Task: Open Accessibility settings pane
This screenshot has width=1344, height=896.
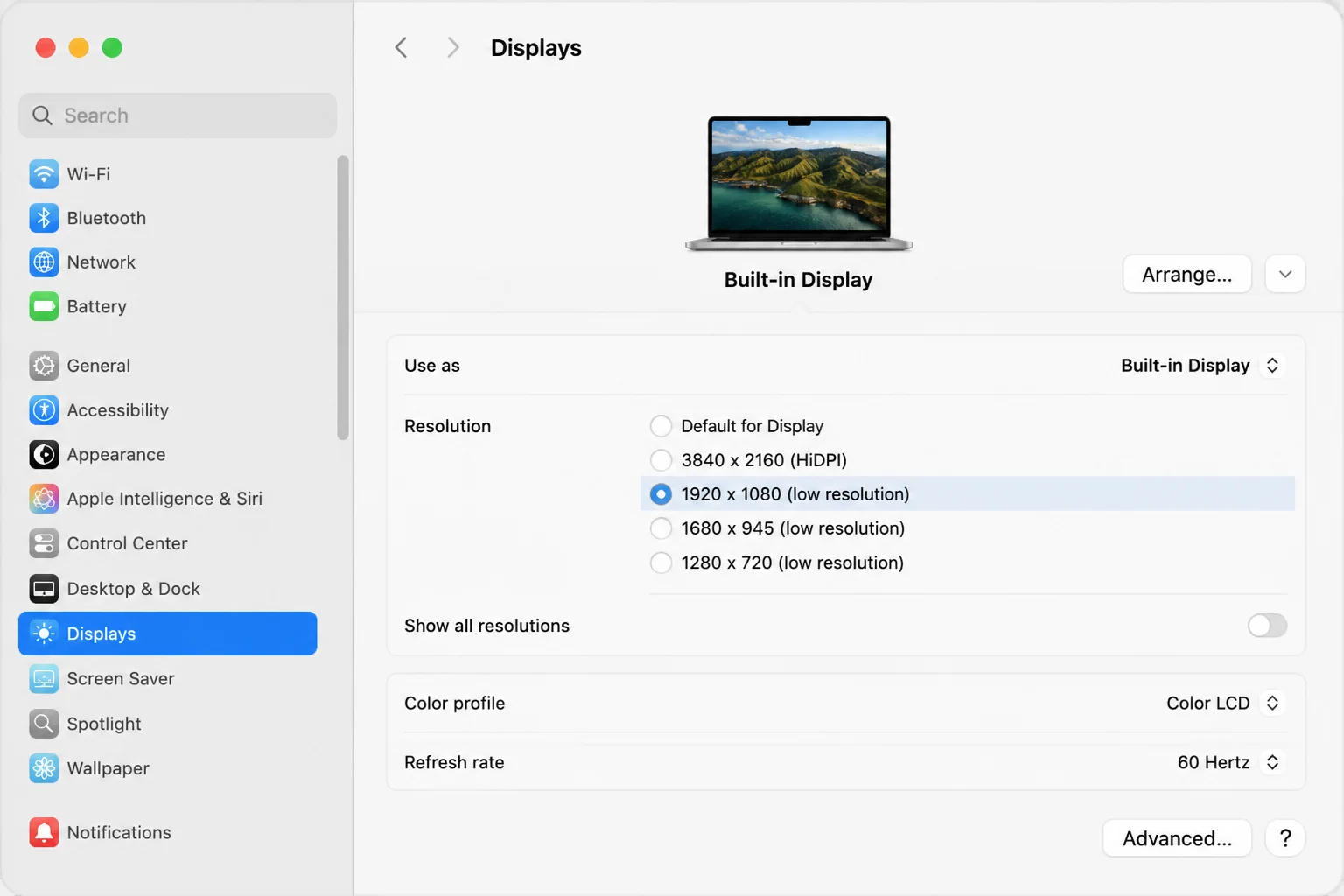Action: coord(167,410)
